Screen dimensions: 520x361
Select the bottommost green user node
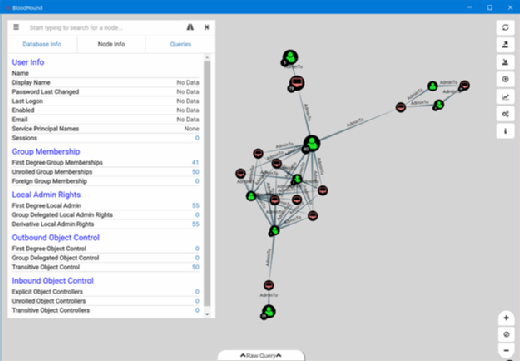pyautogui.click(x=269, y=312)
